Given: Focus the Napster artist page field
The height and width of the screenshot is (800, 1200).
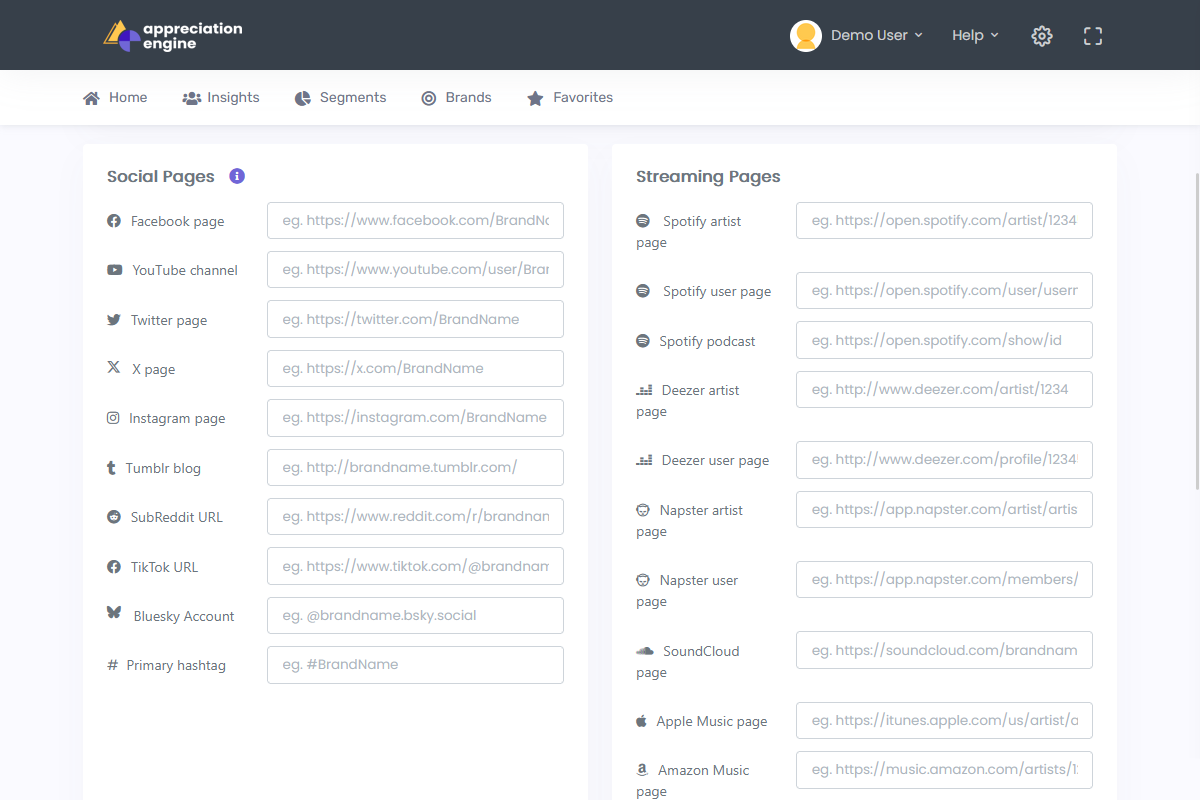Looking at the screenshot, I should [944, 509].
